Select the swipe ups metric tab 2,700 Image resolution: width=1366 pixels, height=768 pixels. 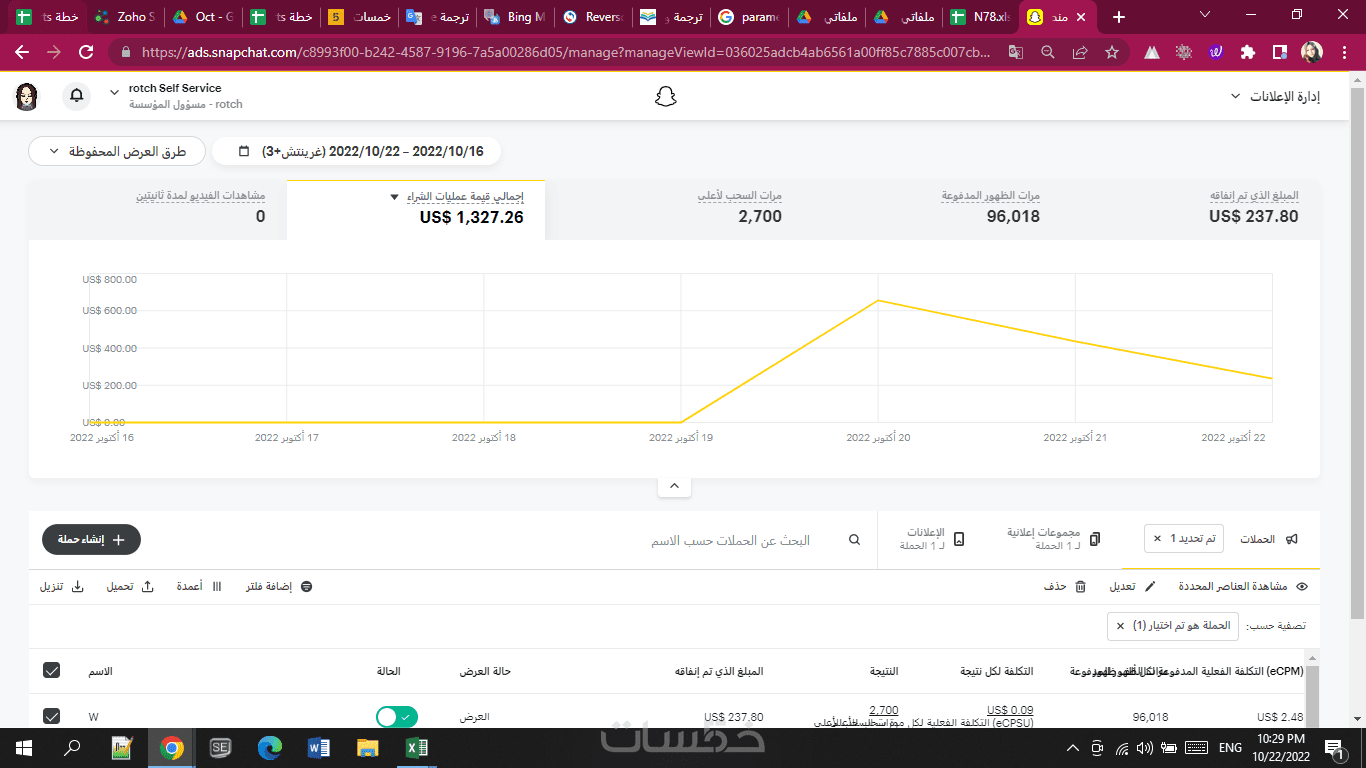tap(675, 208)
